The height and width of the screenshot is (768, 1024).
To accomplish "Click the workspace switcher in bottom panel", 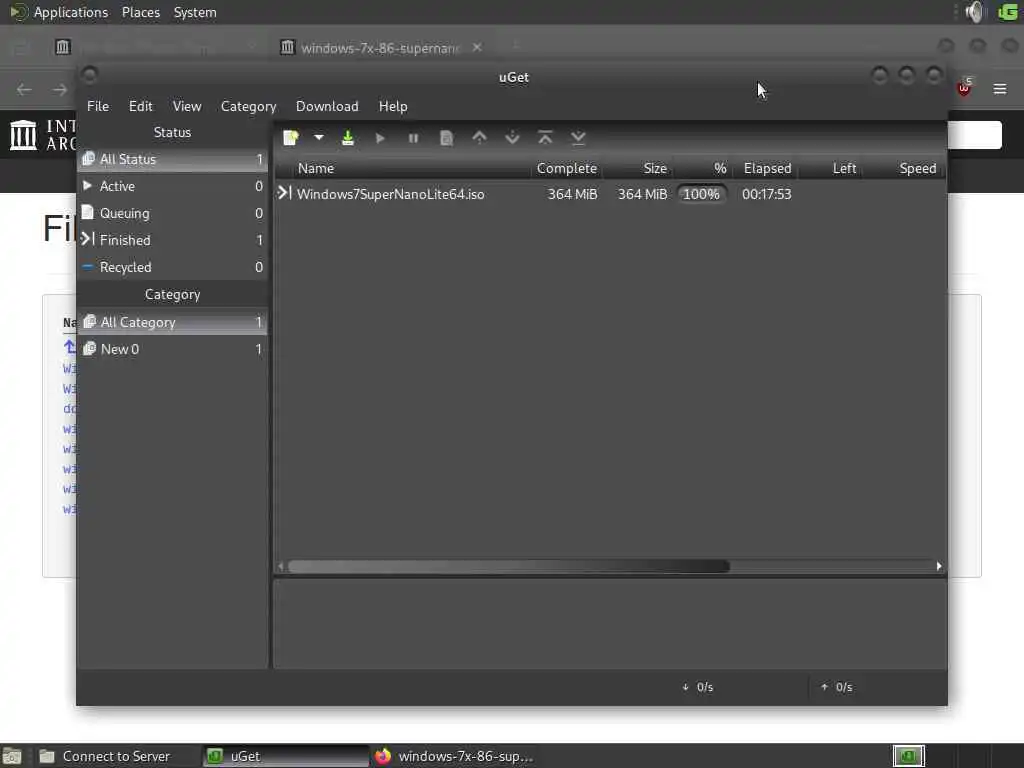I will 908,756.
